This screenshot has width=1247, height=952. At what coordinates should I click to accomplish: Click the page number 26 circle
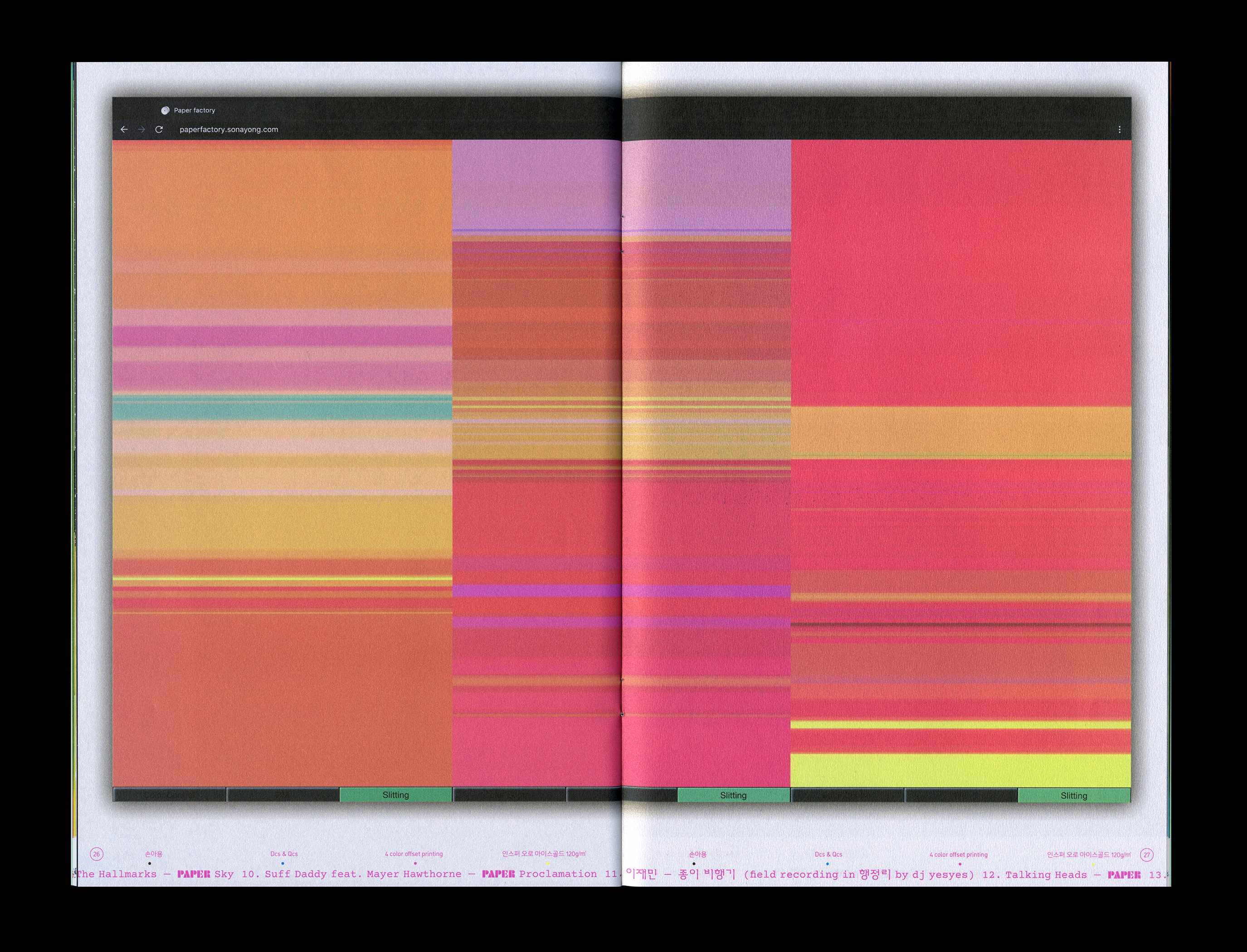coord(97,855)
